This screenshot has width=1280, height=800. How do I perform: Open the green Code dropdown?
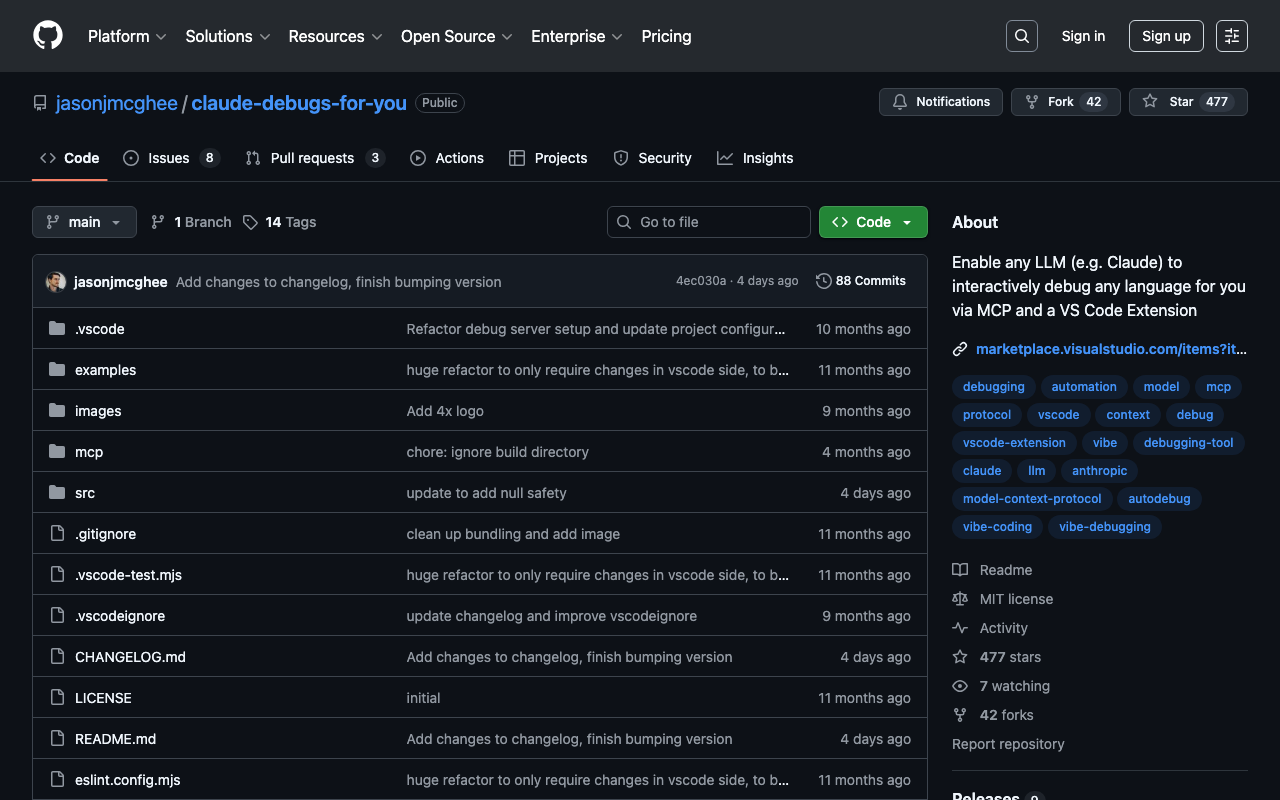click(872, 222)
